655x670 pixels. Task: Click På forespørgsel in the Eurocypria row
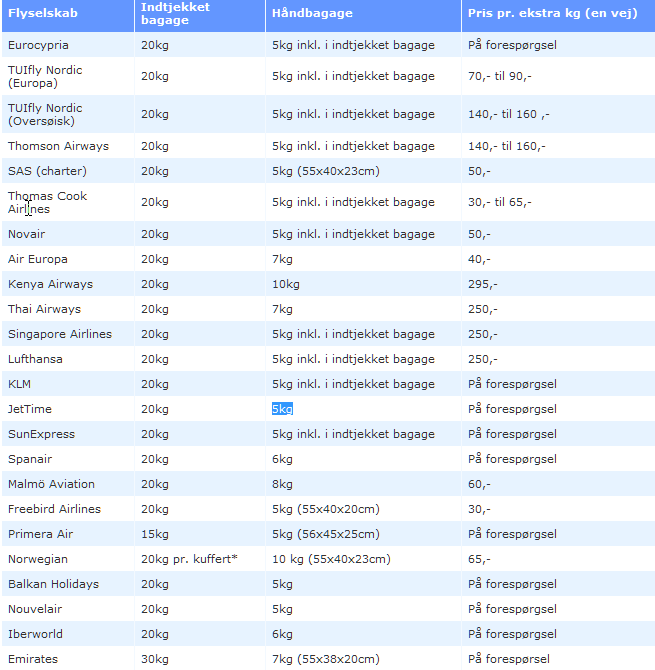click(512, 45)
